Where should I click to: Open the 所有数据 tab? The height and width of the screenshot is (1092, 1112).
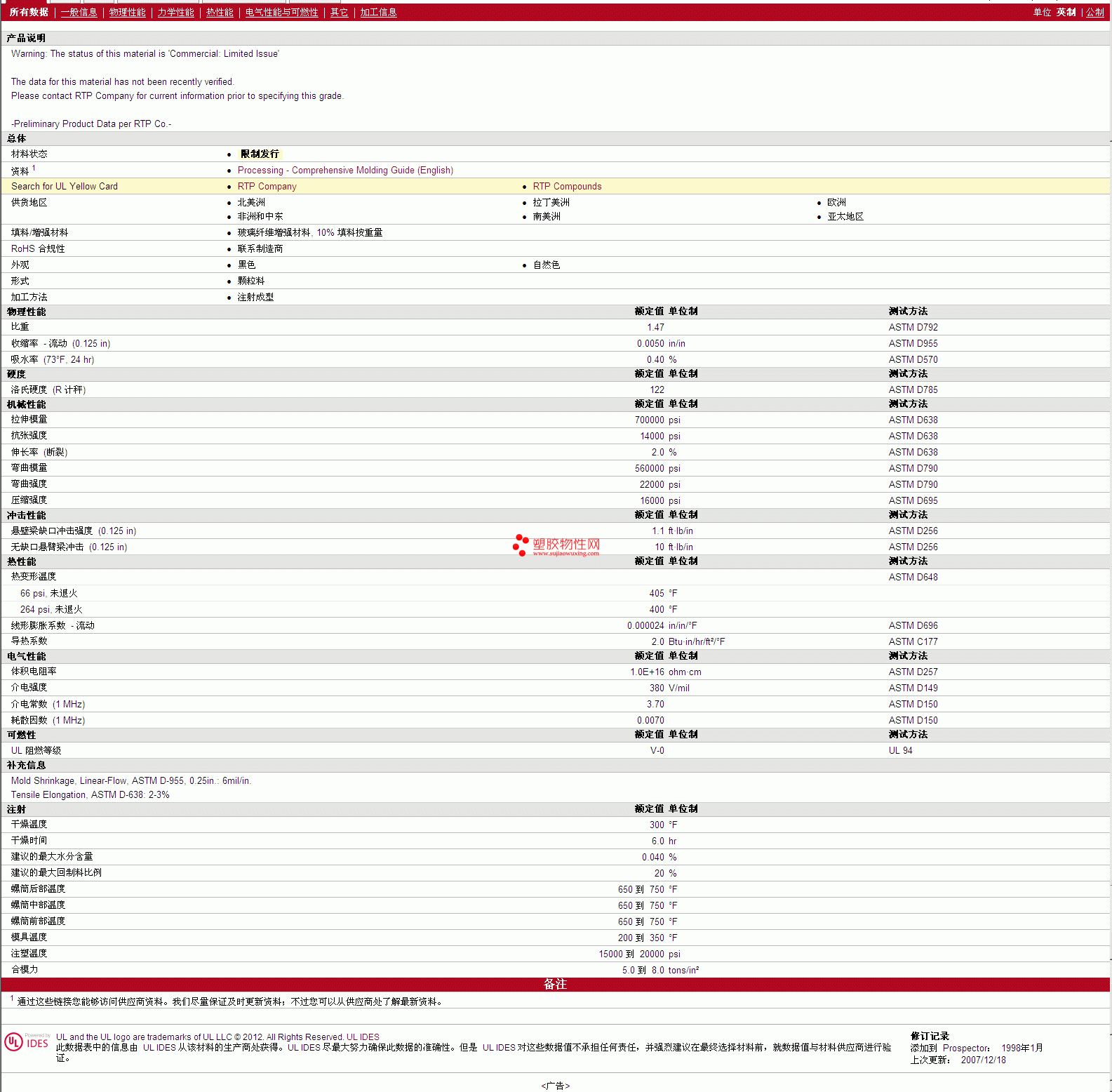tap(29, 12)
